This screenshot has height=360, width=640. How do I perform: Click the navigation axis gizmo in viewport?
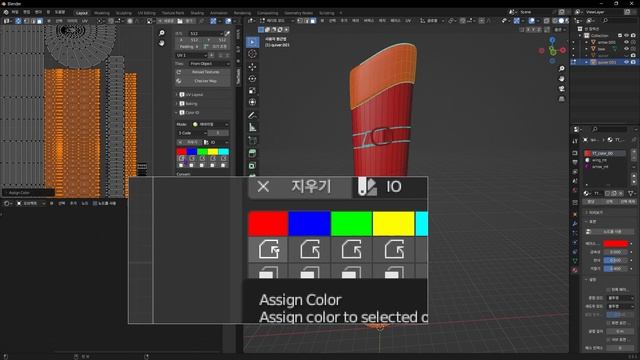[552, 51]
